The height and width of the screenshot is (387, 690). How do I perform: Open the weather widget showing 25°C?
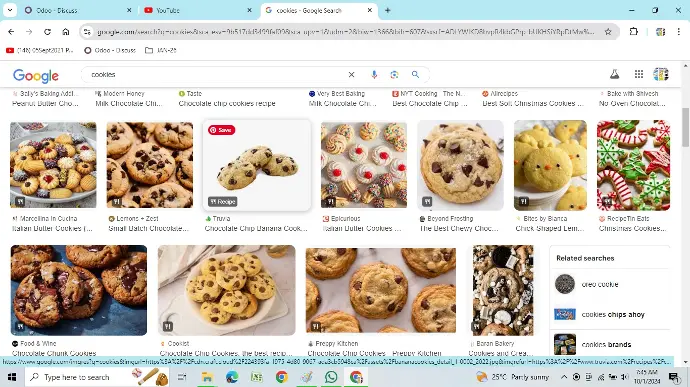click(513, 377)
